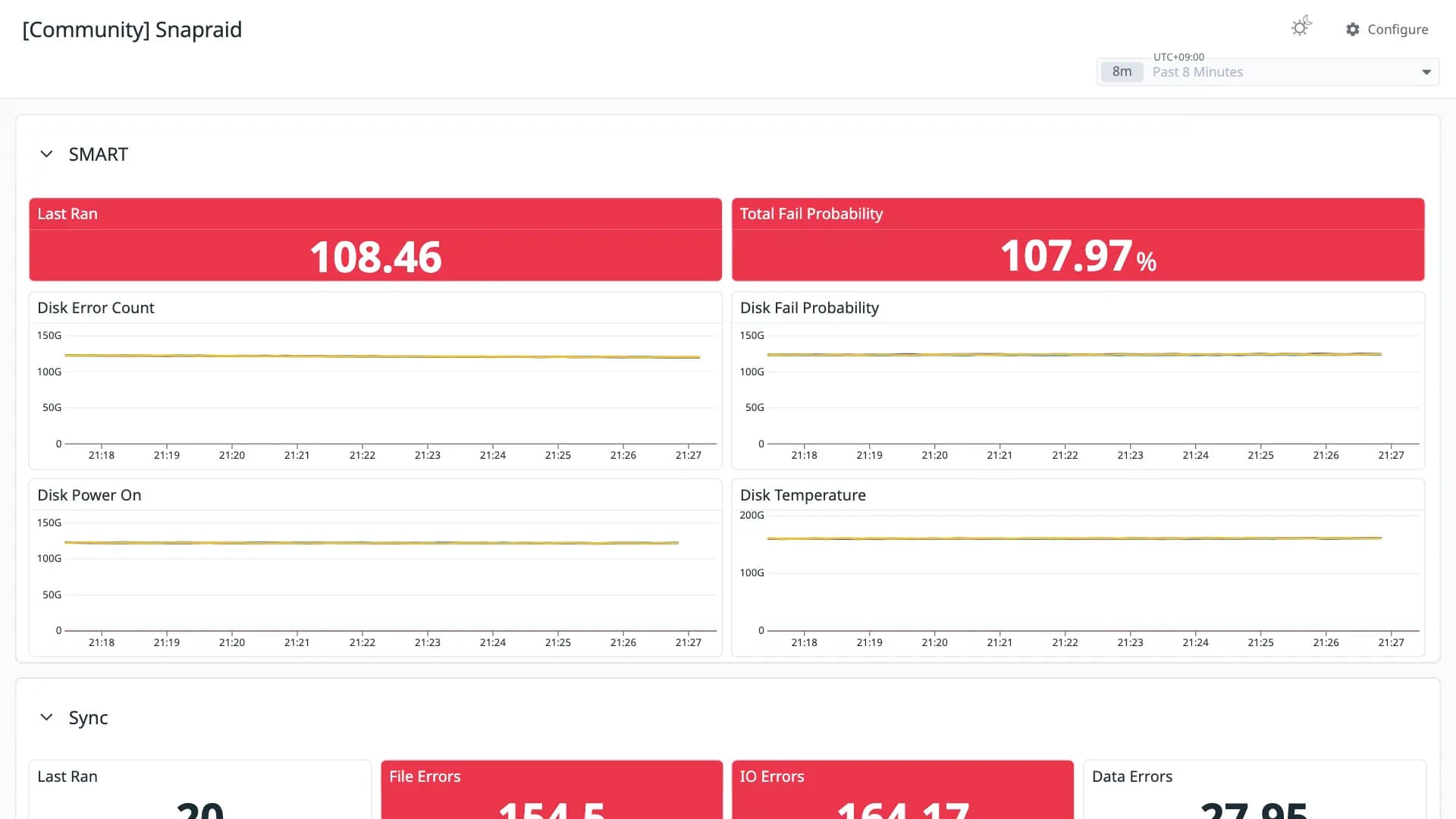
Task: Collapse the Sync section chevron
Action: [x=46, y=717]
